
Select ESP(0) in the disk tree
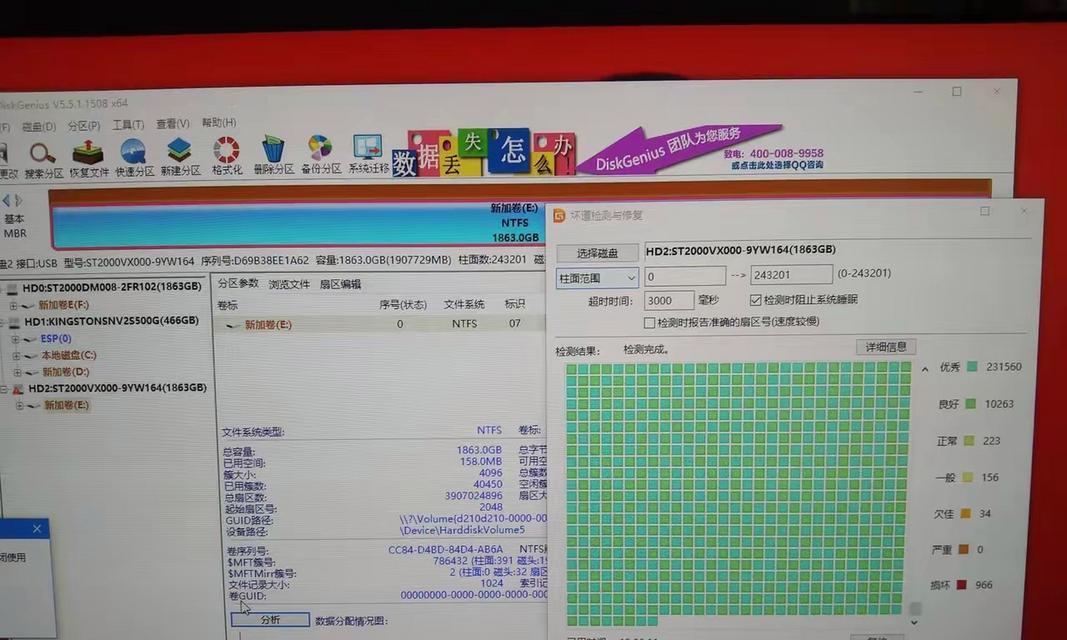point(56,338)
